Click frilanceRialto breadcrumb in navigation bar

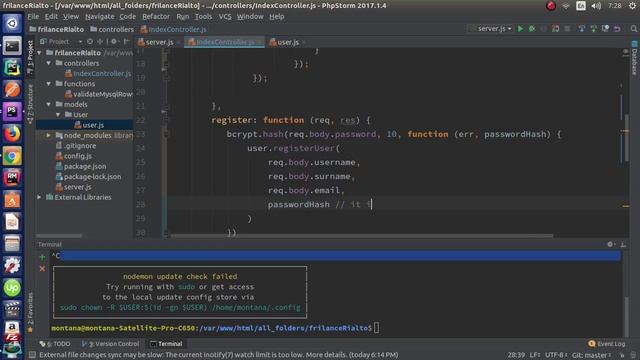(57, 29)
